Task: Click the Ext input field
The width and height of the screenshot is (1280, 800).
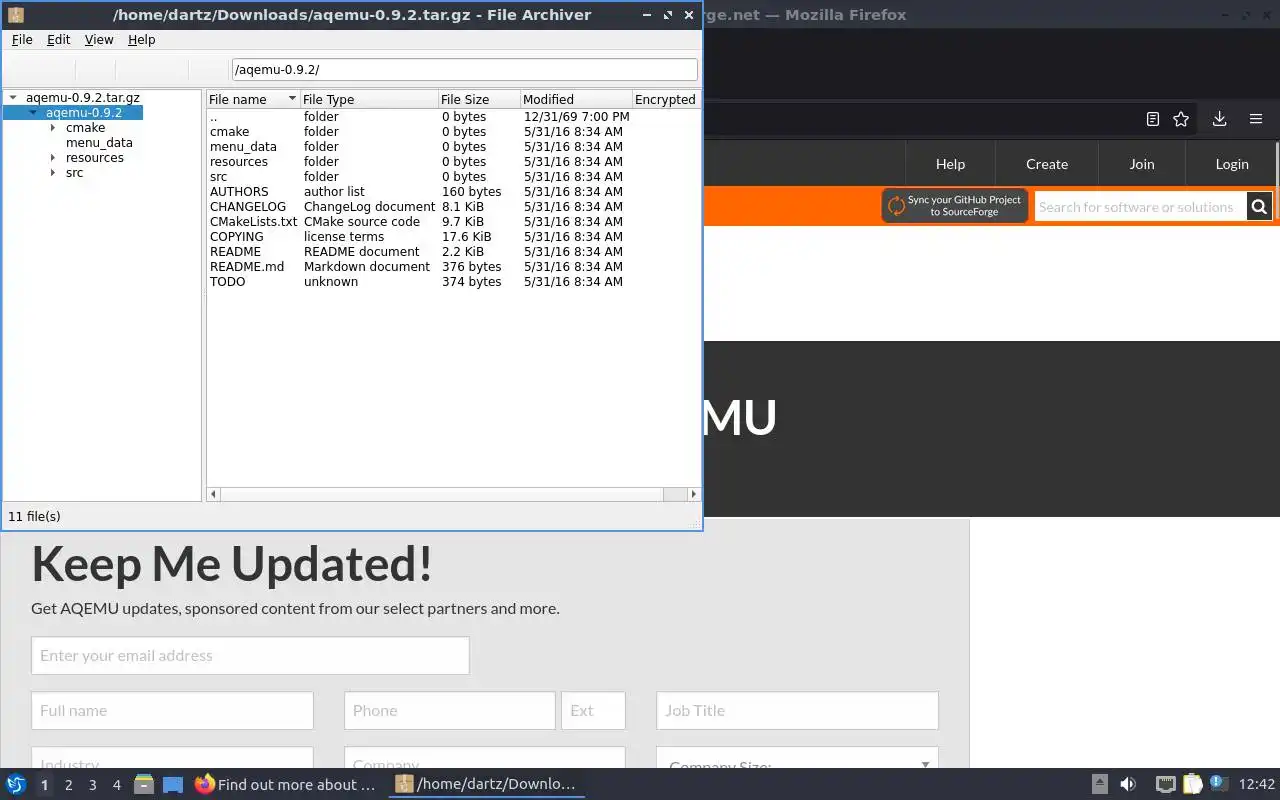Action: (593, 710)
